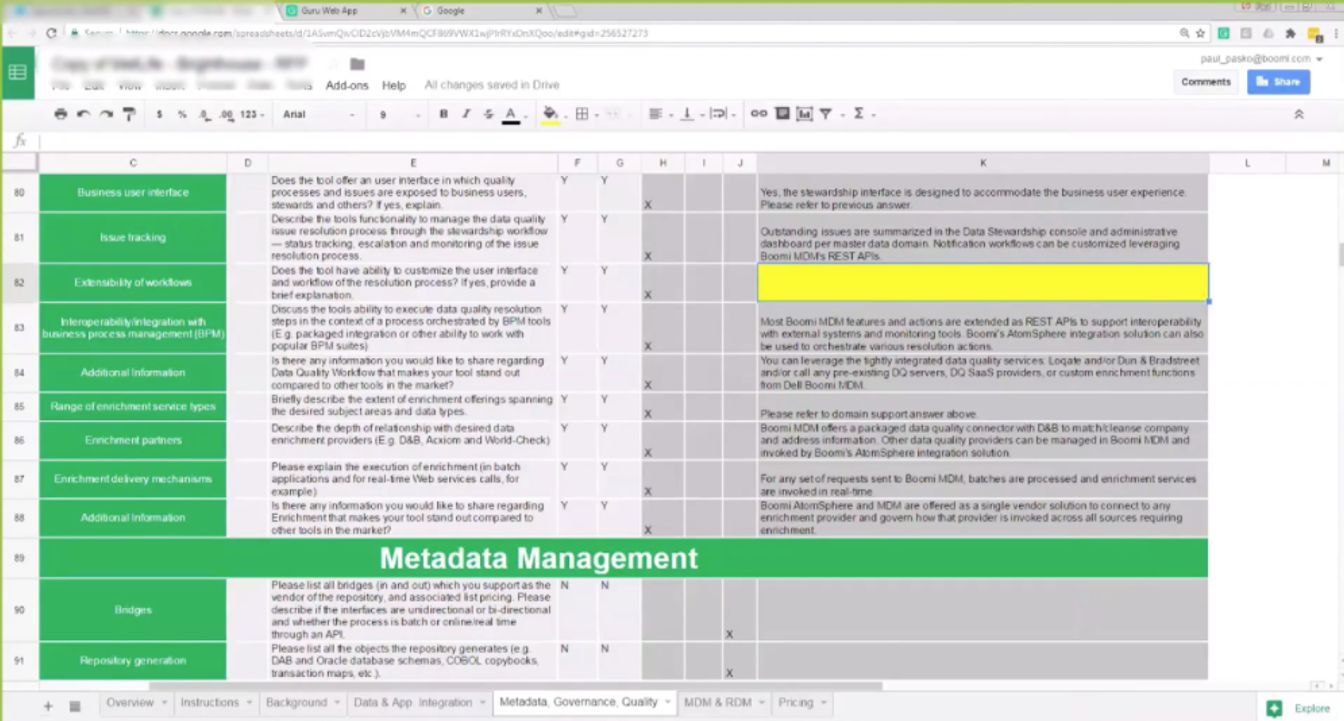
Task: Click the browser reload icon
Action: (x=52, y=33)
